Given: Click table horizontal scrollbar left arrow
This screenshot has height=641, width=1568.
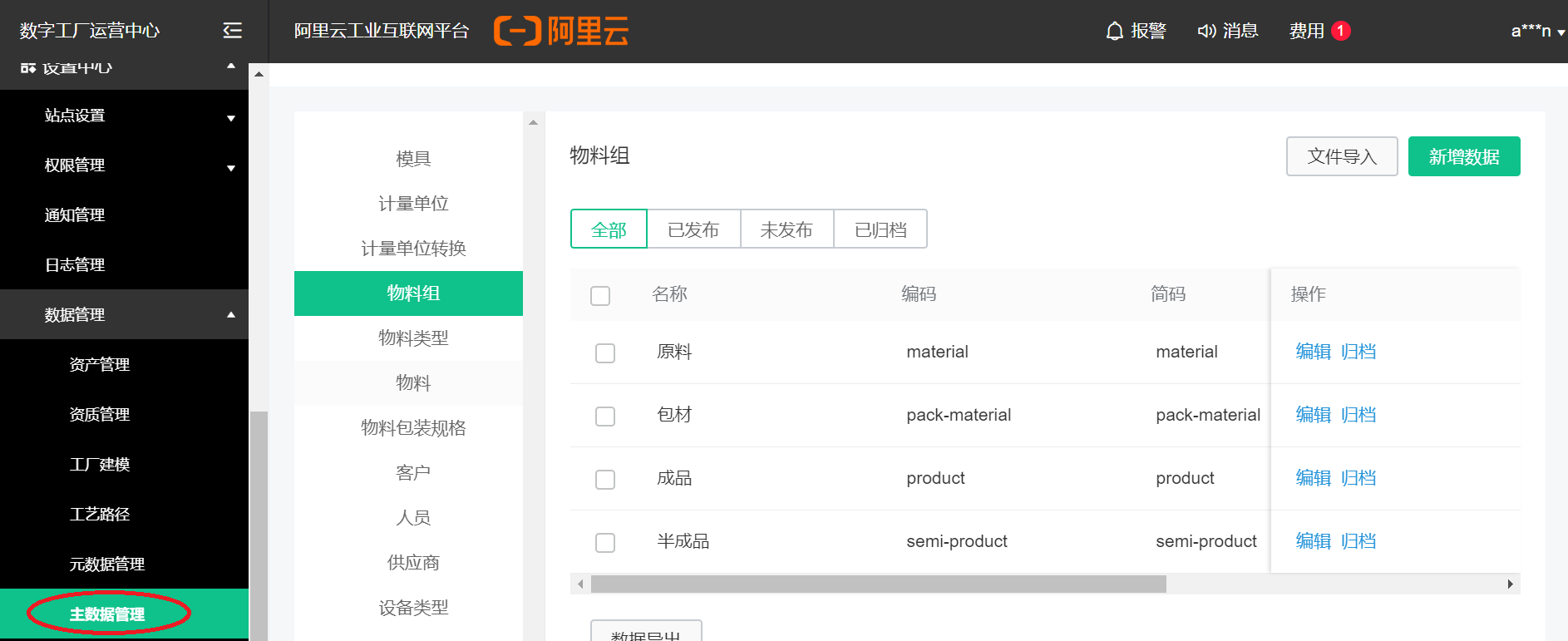Looking at the screenshot, I should [580, 584].
